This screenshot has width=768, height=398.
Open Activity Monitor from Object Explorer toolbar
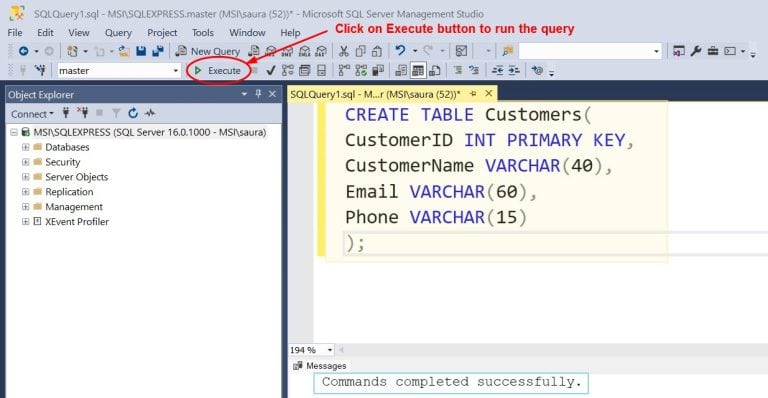coord(150,114)
